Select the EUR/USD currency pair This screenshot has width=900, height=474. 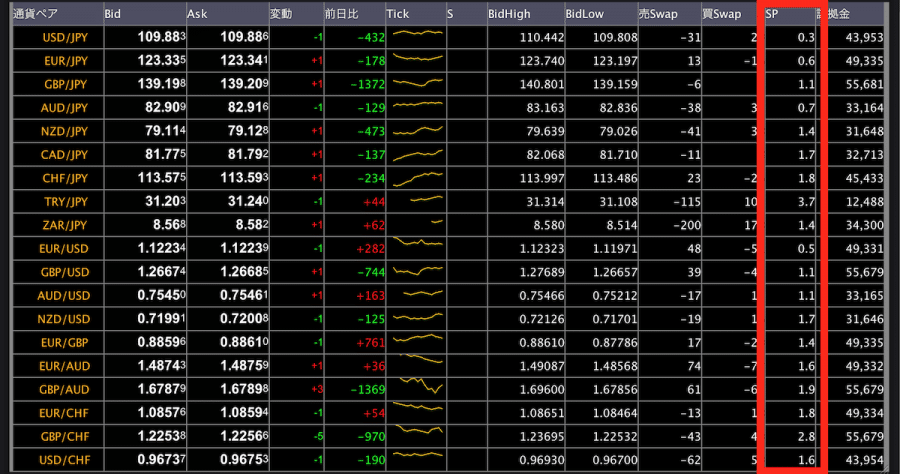tap(64, 249)
